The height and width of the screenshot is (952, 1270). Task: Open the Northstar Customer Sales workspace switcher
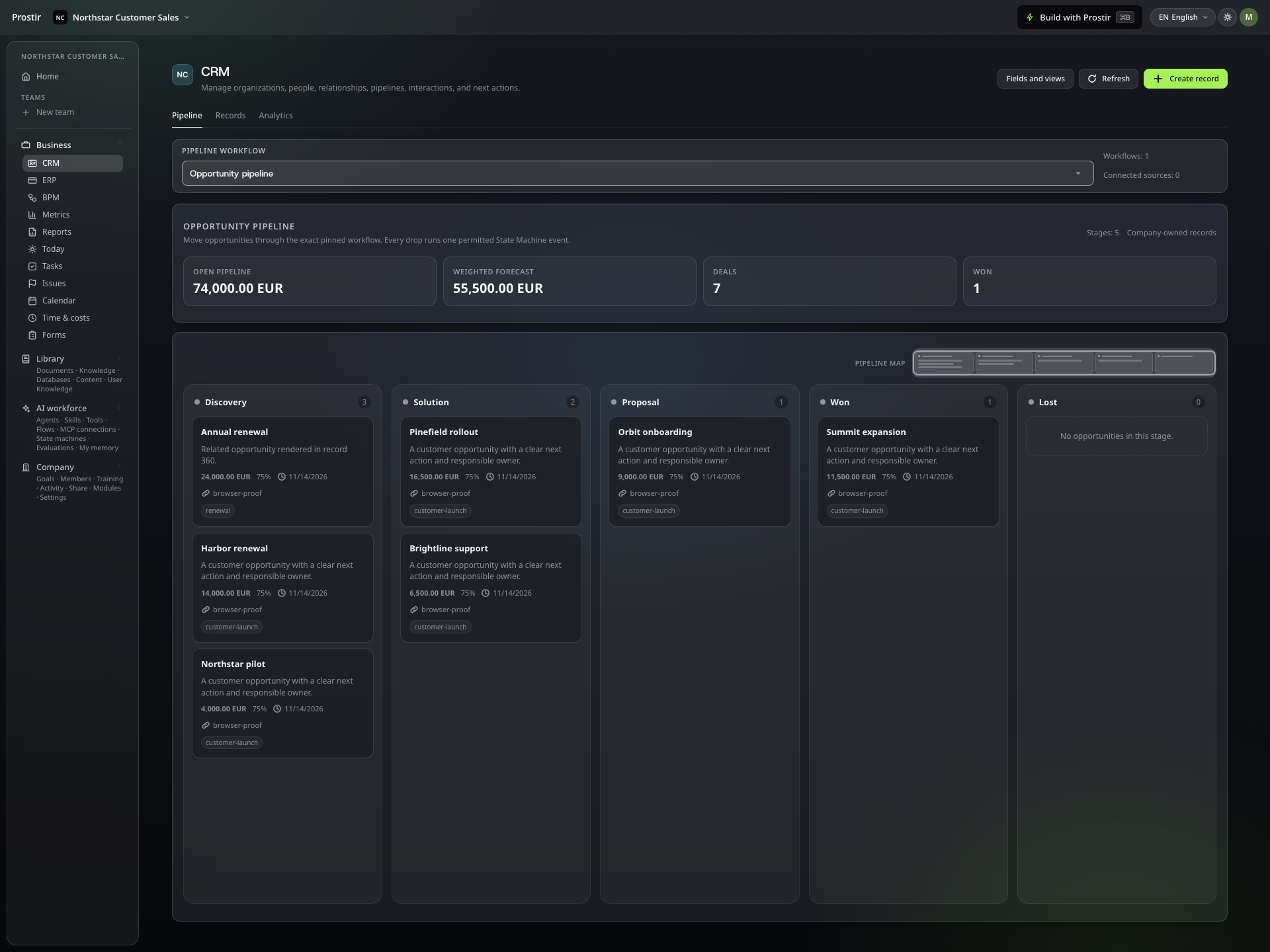pos(122,17)
